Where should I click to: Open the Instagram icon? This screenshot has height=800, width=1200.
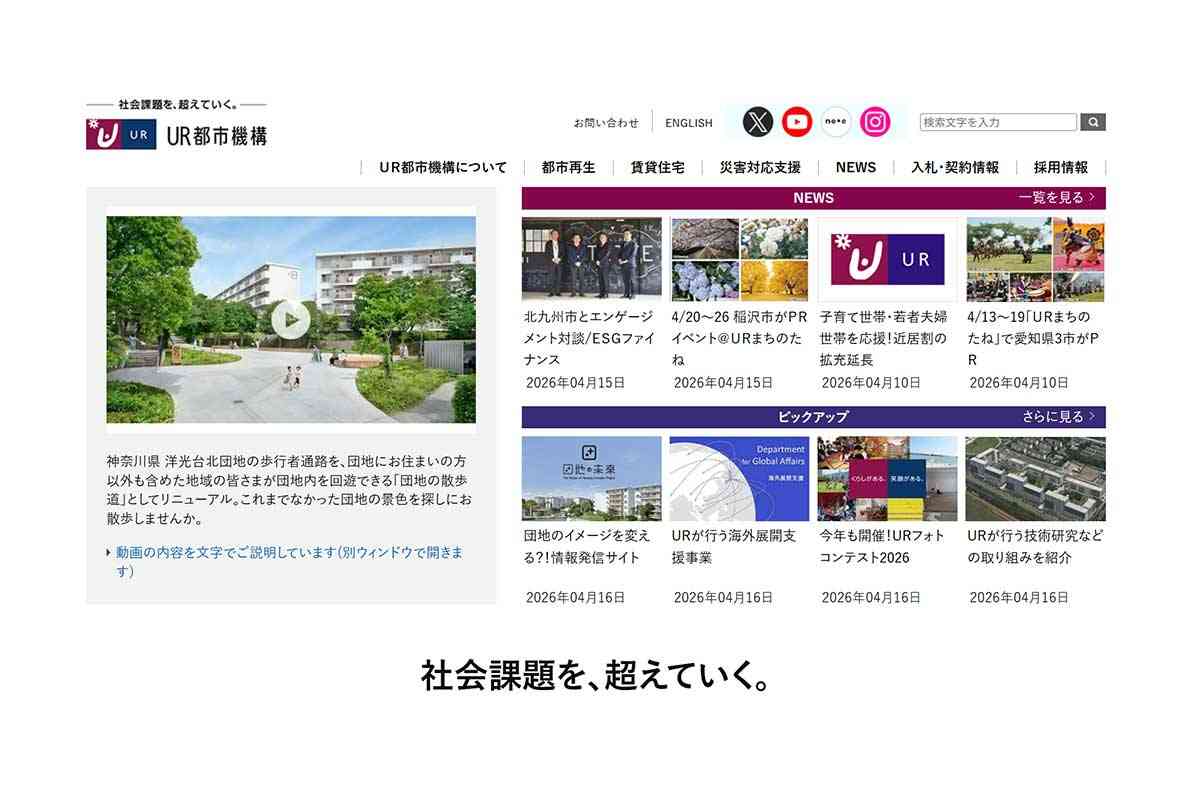[x=875, y=122]
